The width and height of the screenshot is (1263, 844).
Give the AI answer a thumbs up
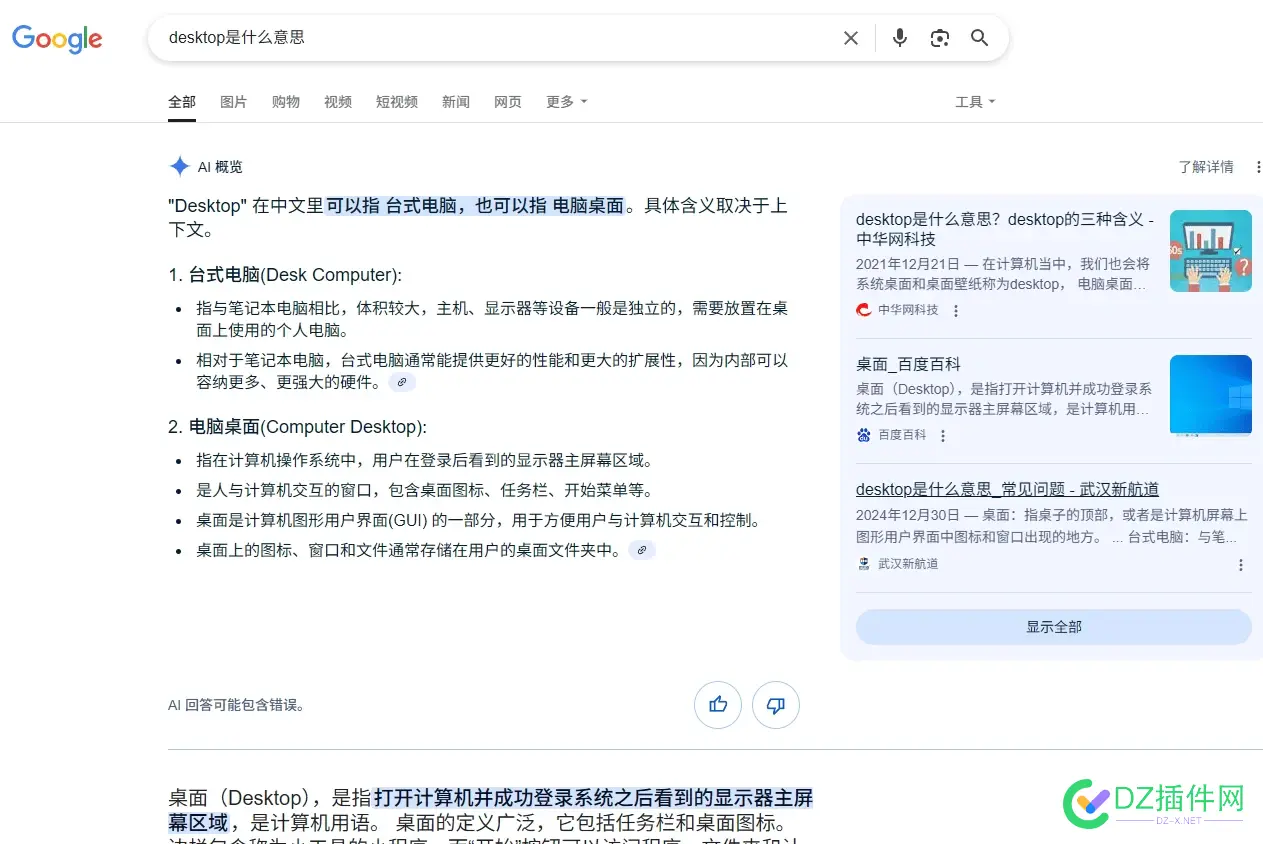point(718,705)
